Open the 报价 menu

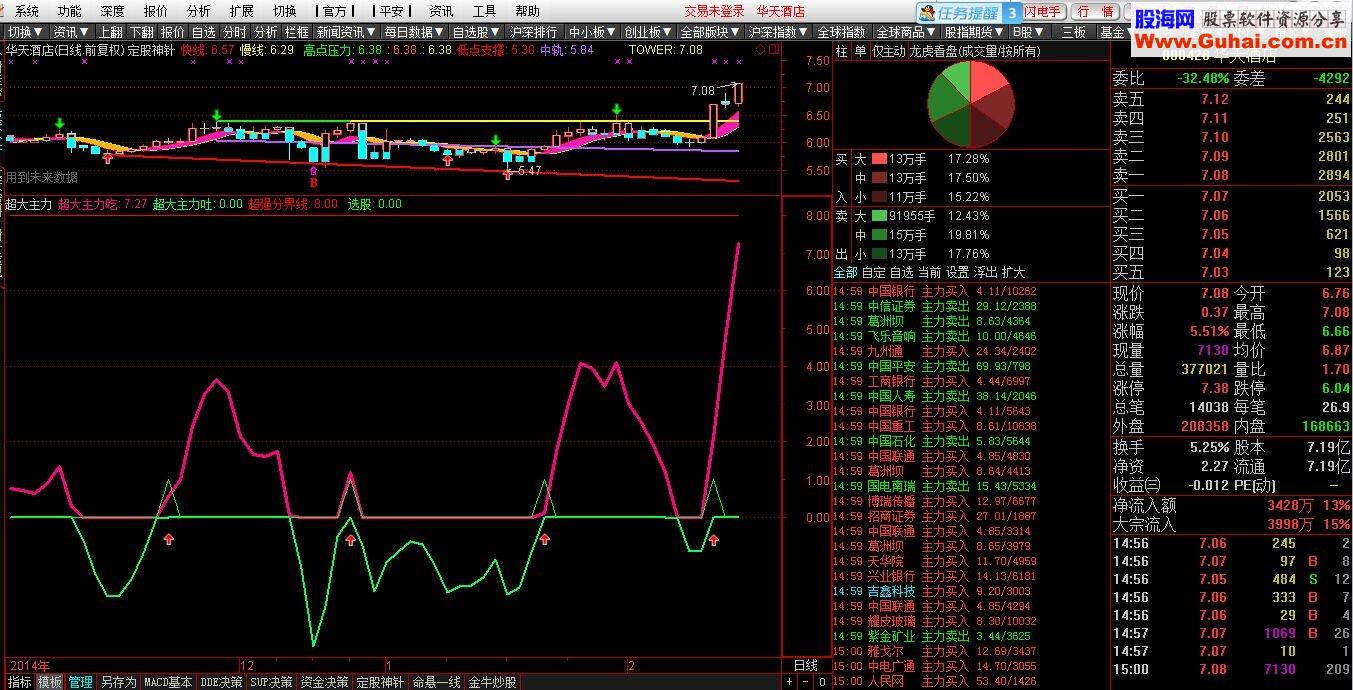click(155, 11)
